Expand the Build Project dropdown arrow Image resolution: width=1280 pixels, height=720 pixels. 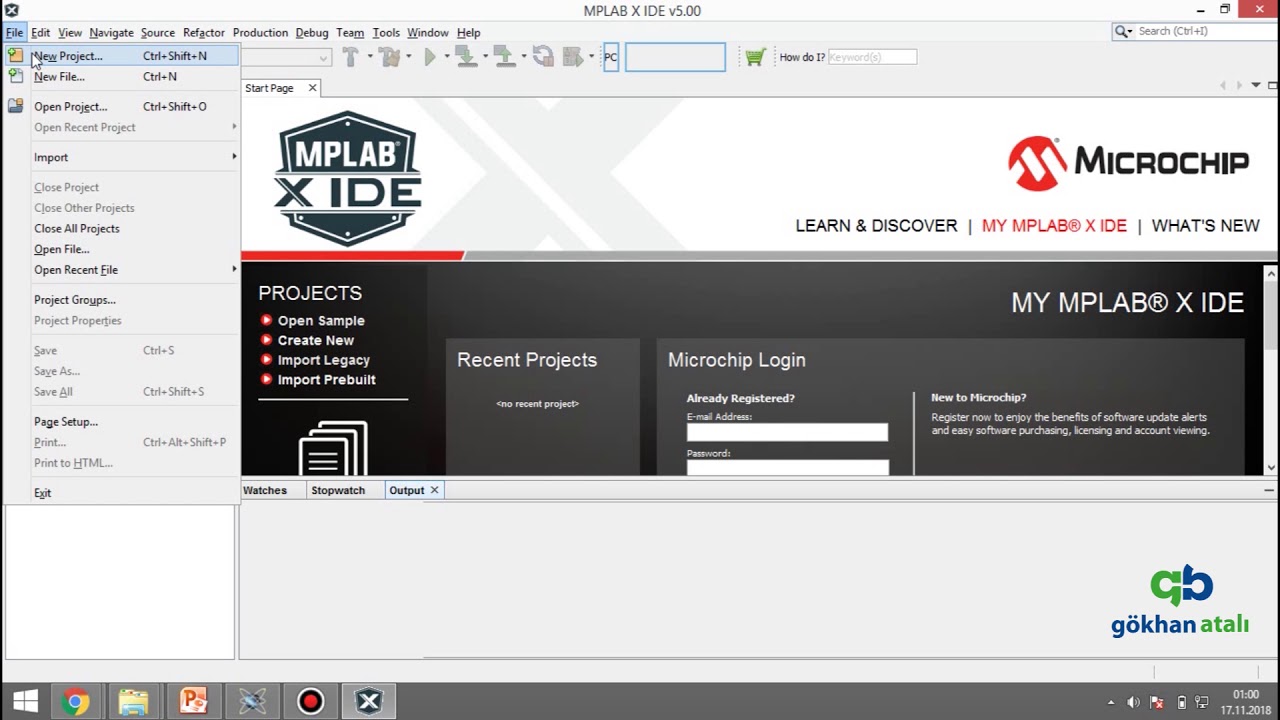pos(369,57)
